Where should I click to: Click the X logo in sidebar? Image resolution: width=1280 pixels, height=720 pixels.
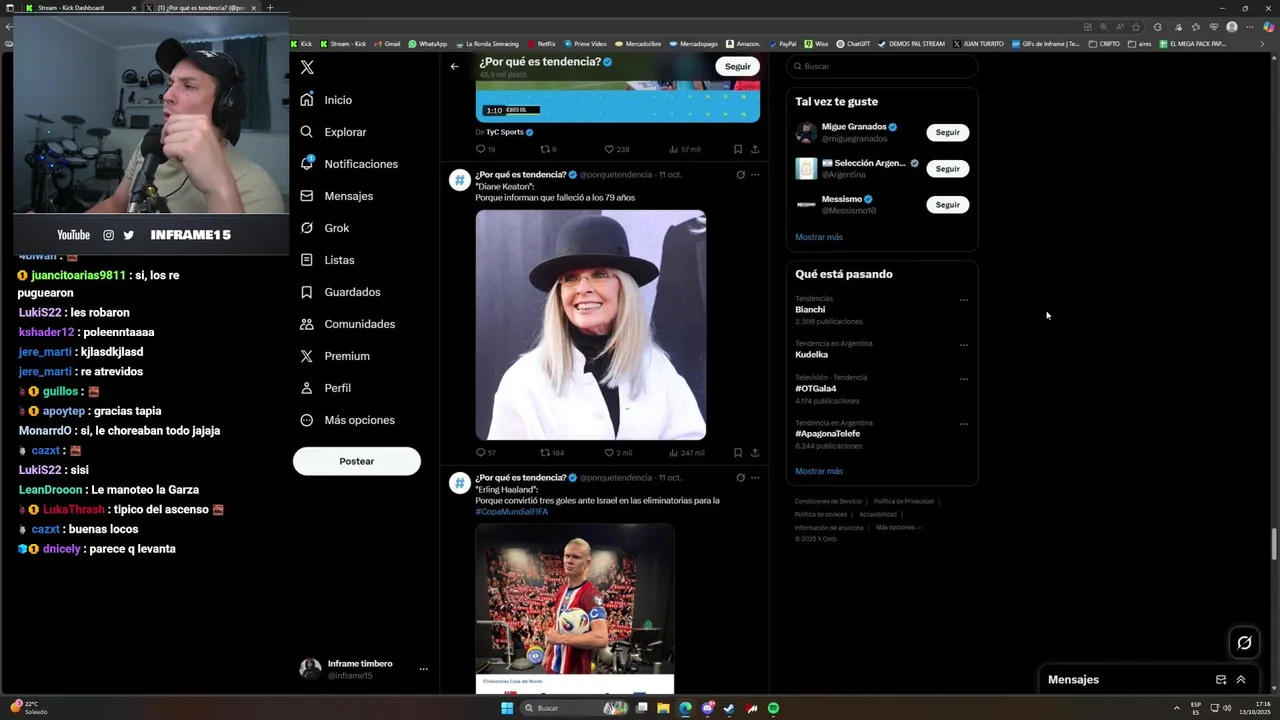pyautogui.click(x=307, y=67)
